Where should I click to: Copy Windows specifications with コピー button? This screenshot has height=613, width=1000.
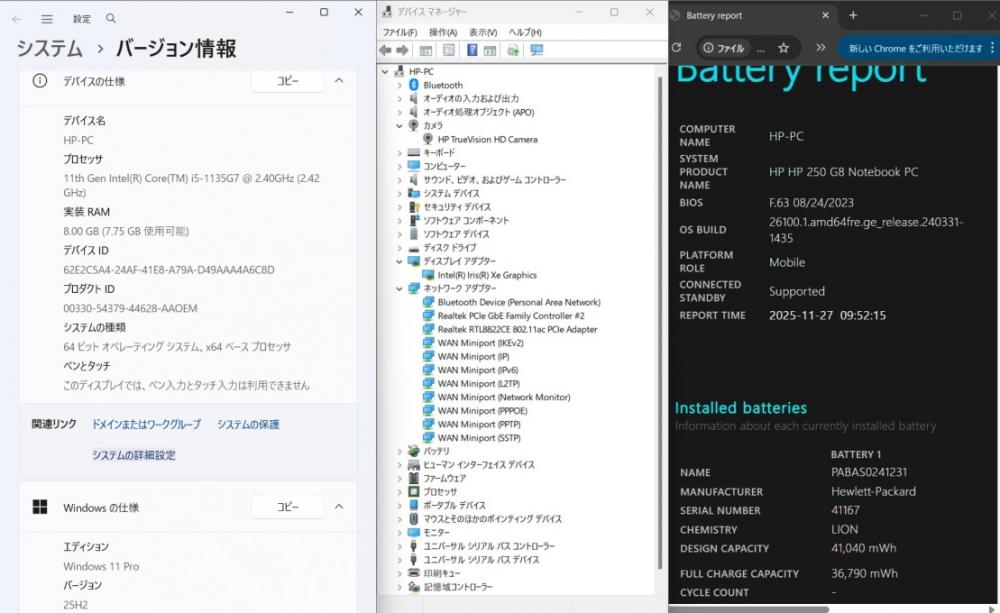point(287,507)
